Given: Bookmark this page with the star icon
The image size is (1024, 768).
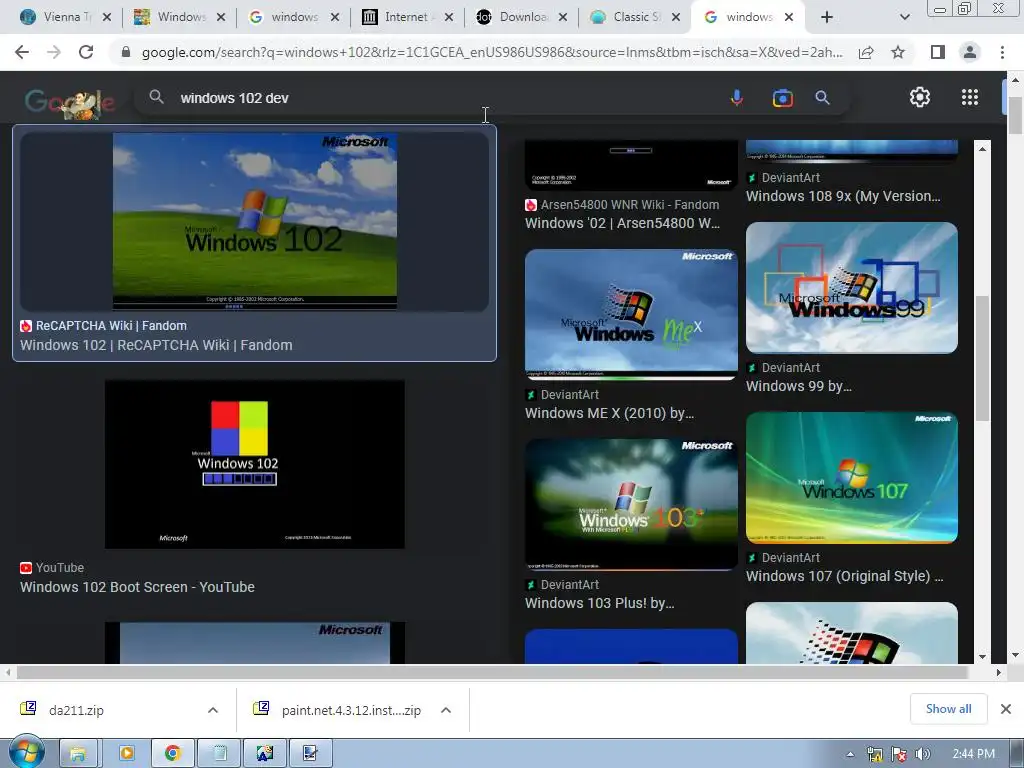Looking at the screenshot, I should 898,52.
